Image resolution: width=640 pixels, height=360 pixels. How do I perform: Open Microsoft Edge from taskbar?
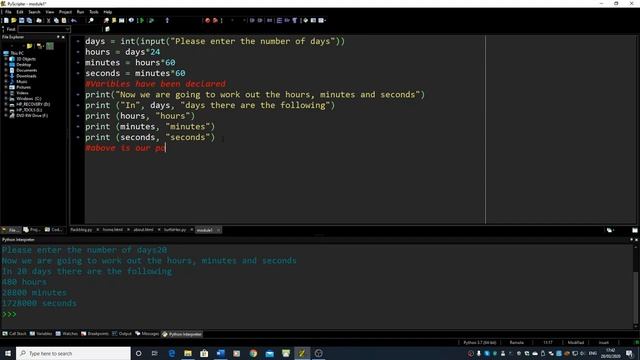pyautogui.click(x=171, y=353)
